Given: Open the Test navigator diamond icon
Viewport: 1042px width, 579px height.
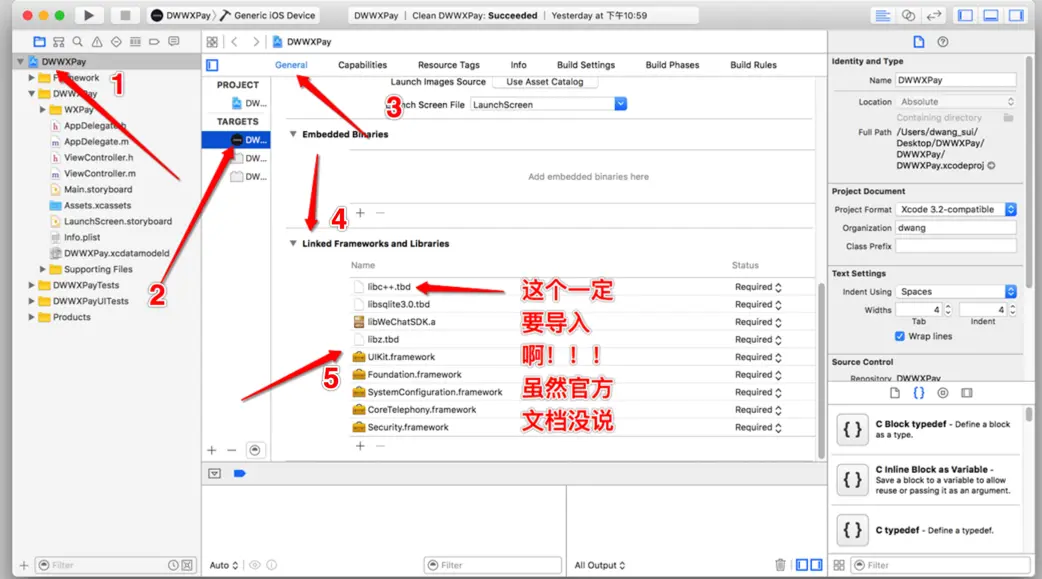Looking at the screenshot, I should [x=116, y=42].
